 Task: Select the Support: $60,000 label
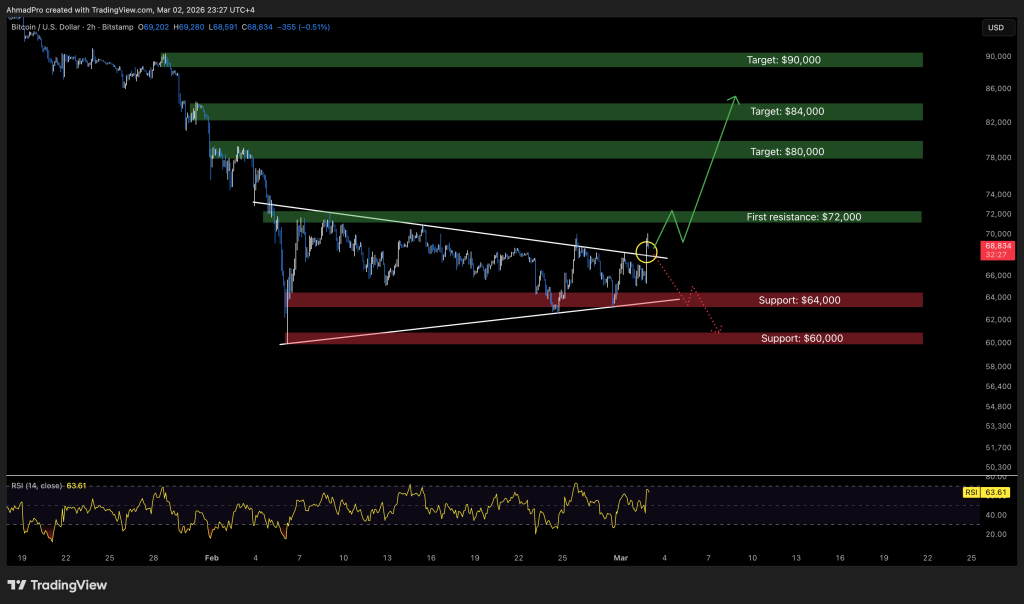coord(801,338)
